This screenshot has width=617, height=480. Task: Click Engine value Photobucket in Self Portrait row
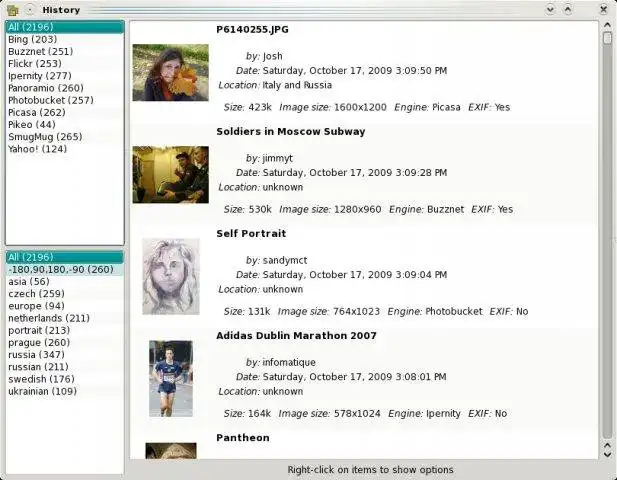[x=454, y=312]
